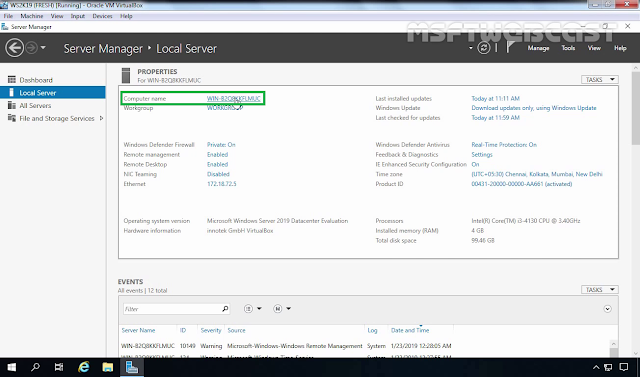The image size is (640, 377).
Task: Click the magnifier icon in Events filter
Action: (x=225, y=309)
